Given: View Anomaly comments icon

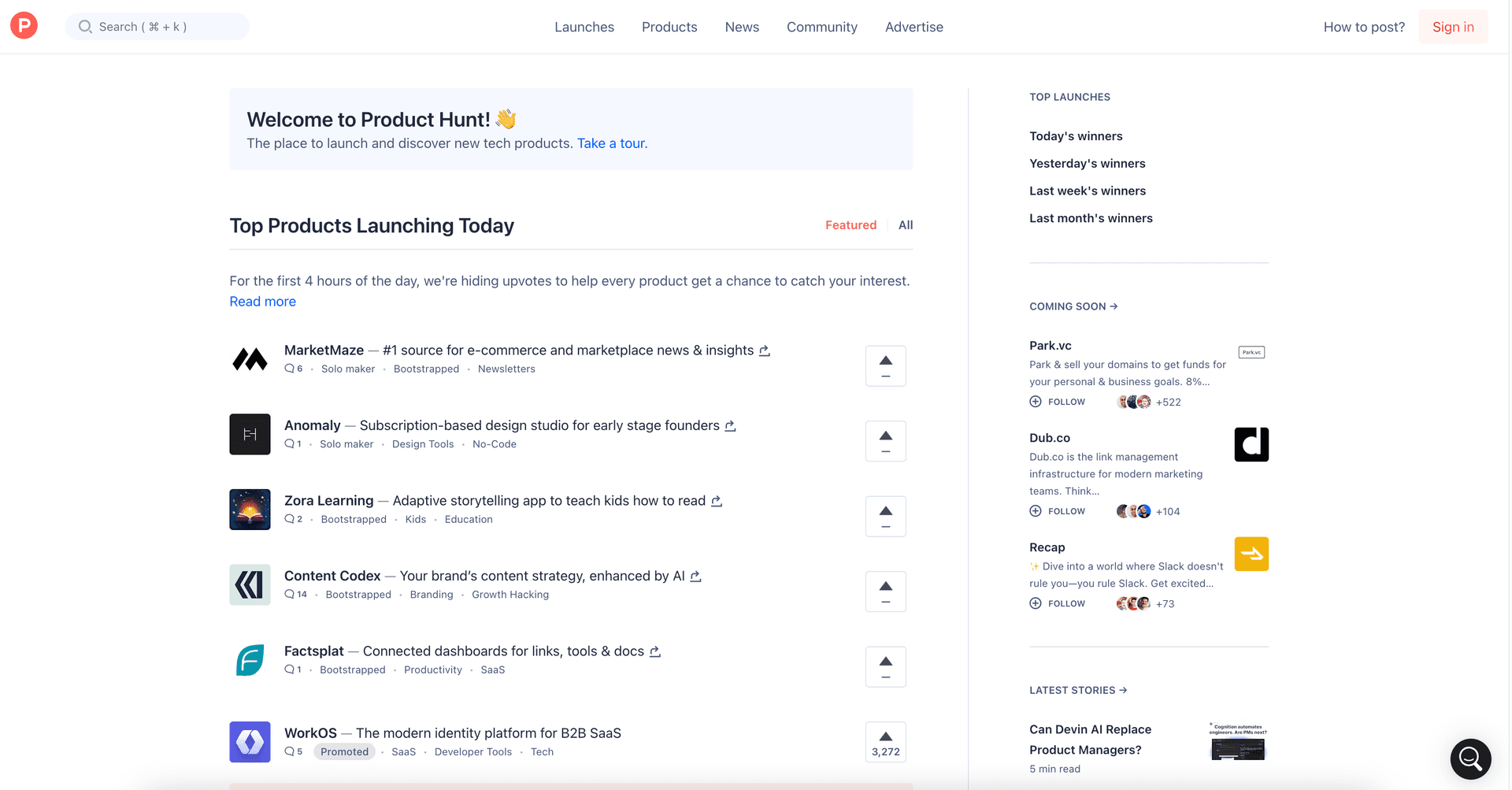Looking at the screenshot, I should 289,444.
